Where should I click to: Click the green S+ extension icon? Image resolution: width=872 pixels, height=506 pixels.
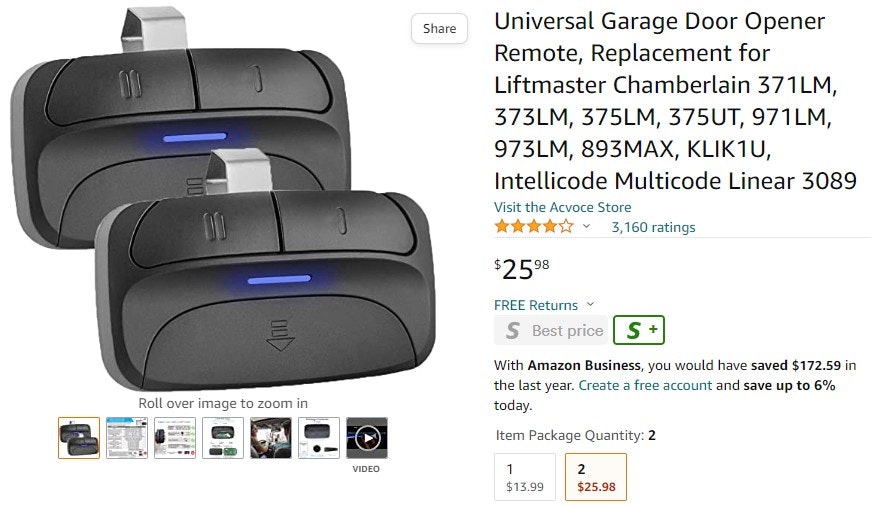click(639, 330)
